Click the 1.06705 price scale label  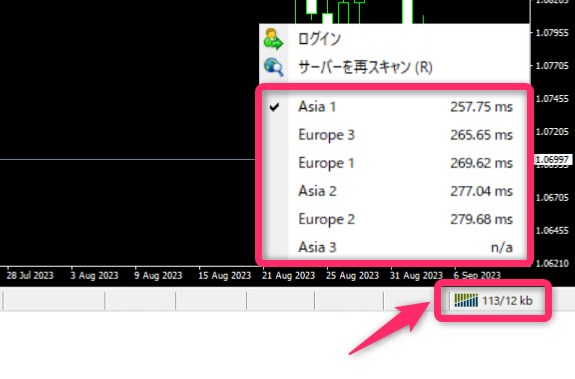coord(552,198)
